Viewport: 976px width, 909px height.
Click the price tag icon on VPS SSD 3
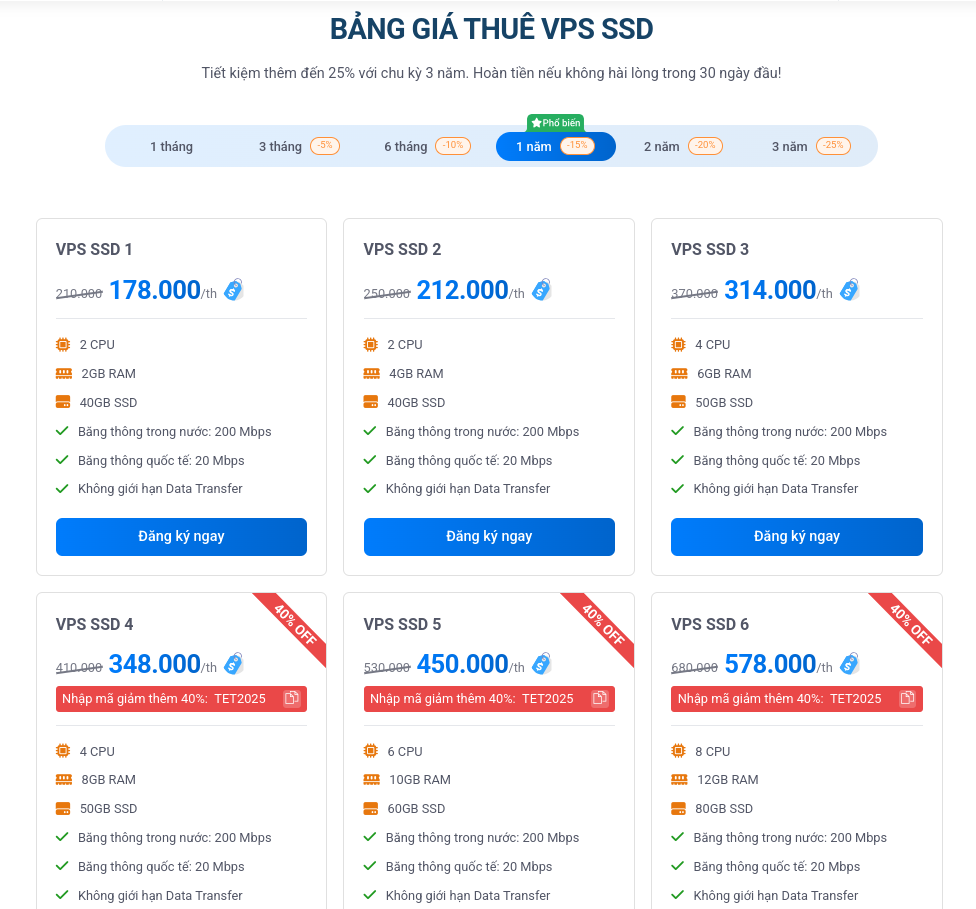pos(849,290)
